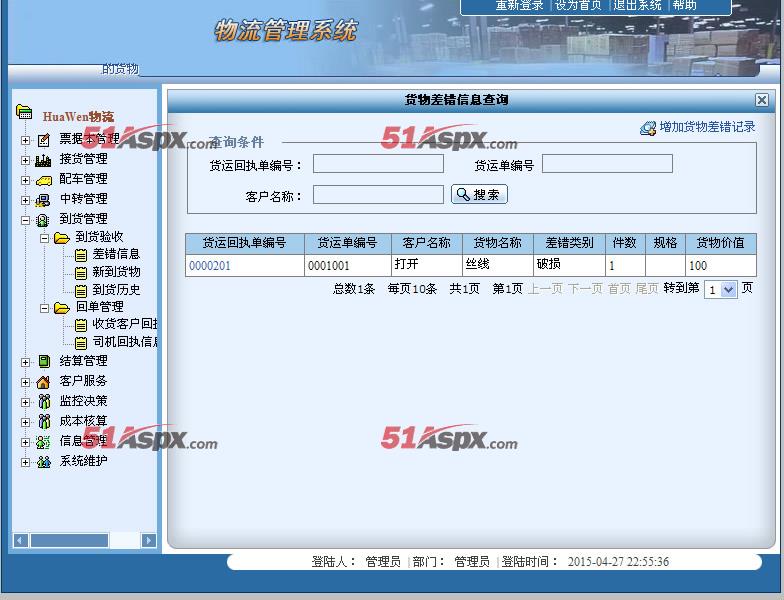Open the 差错信息 tree item
Screen dimensions: 784x600
[116, 254]
